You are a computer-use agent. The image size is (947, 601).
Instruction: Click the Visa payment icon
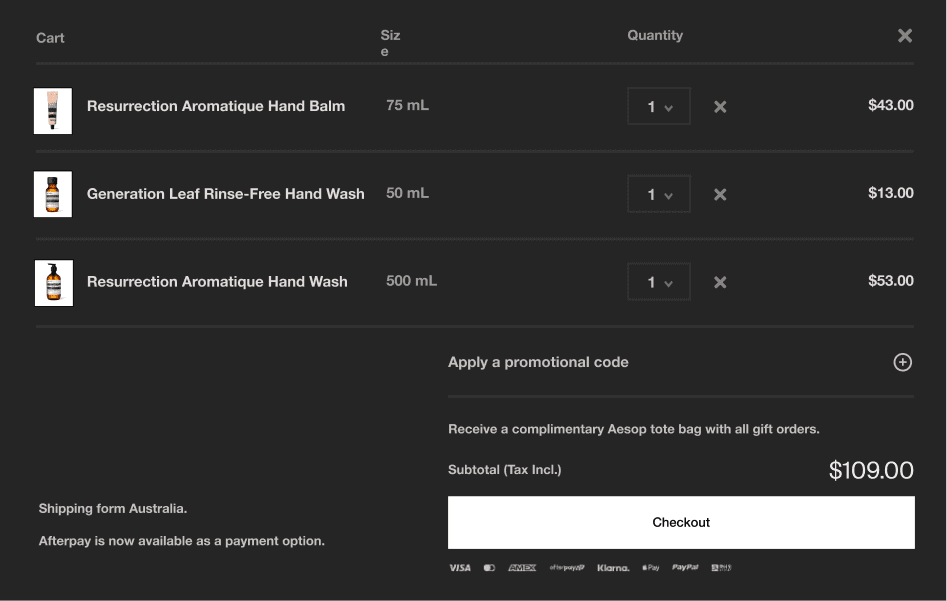click(460, 568)
